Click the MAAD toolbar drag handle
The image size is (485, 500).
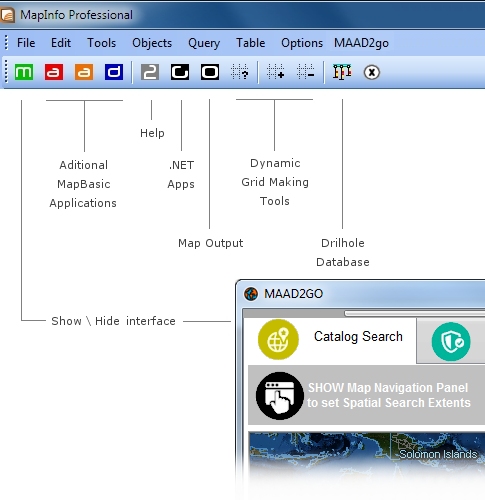pyautogui.click(x=6, y=72)
